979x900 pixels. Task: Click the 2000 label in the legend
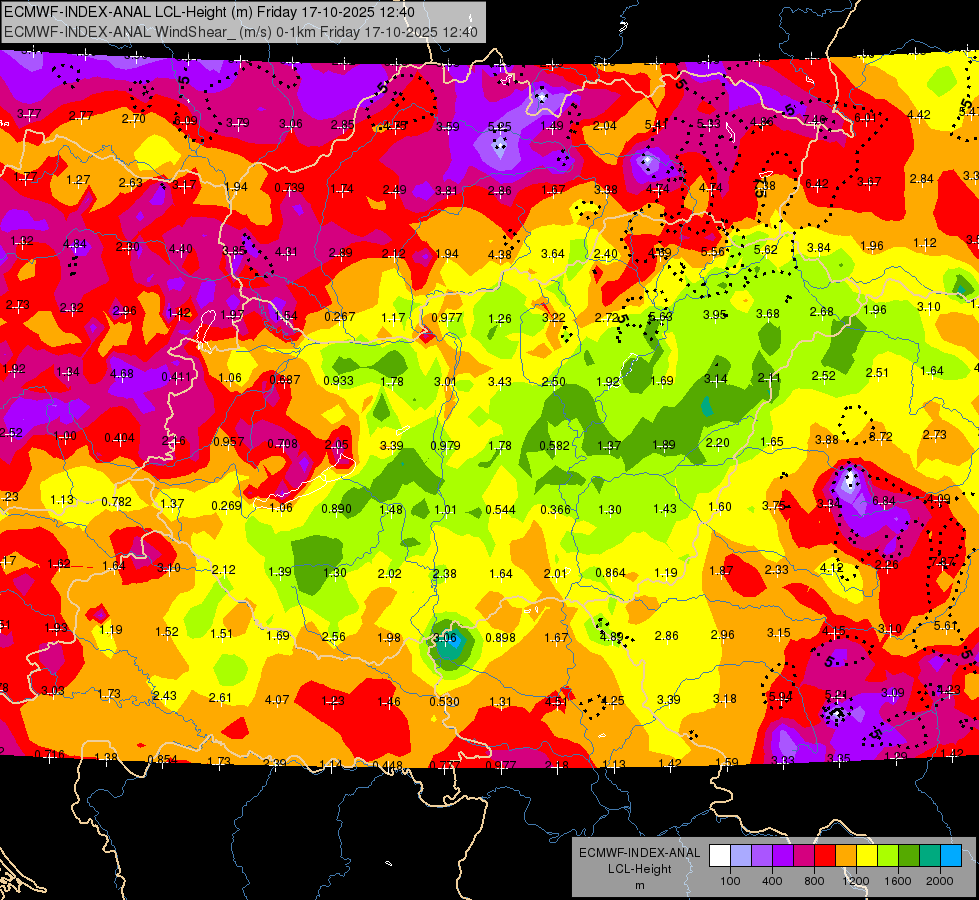coord(940,881)
